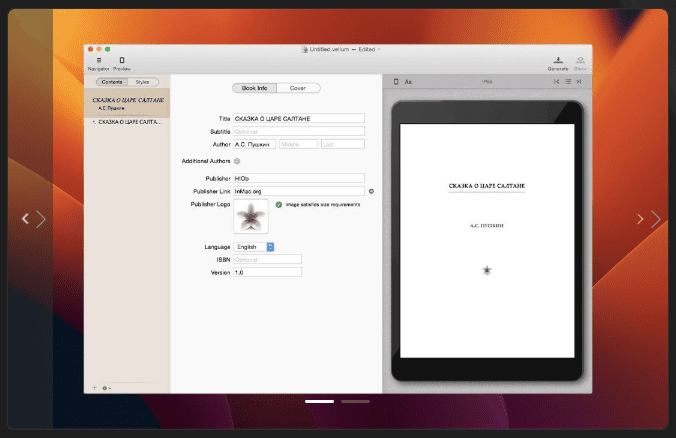The image size is (676, 438).
Task: Open the Untitled.vellum title dropdown chevron
Action: (379, 50)
